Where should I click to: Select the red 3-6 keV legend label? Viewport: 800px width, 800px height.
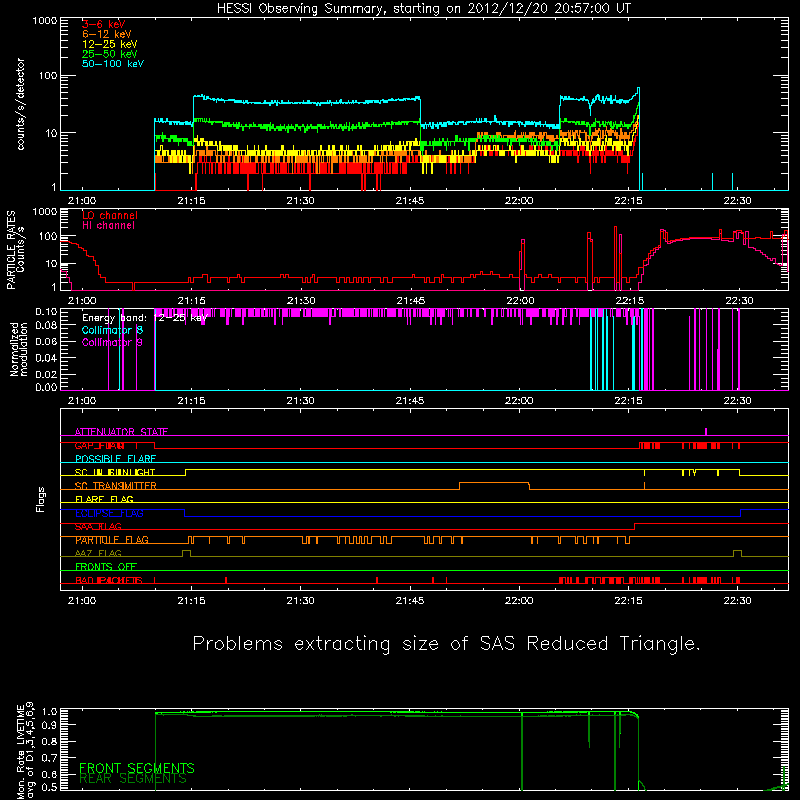[103, 24]
